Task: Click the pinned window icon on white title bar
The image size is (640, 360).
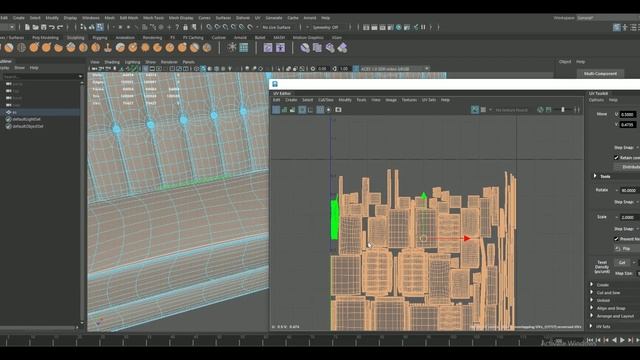Action: pyautogui.click(x=275, y=84)
